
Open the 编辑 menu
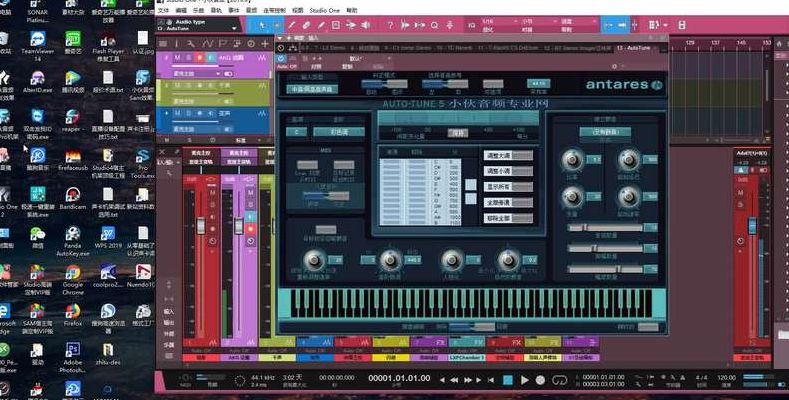click(181, 10)
